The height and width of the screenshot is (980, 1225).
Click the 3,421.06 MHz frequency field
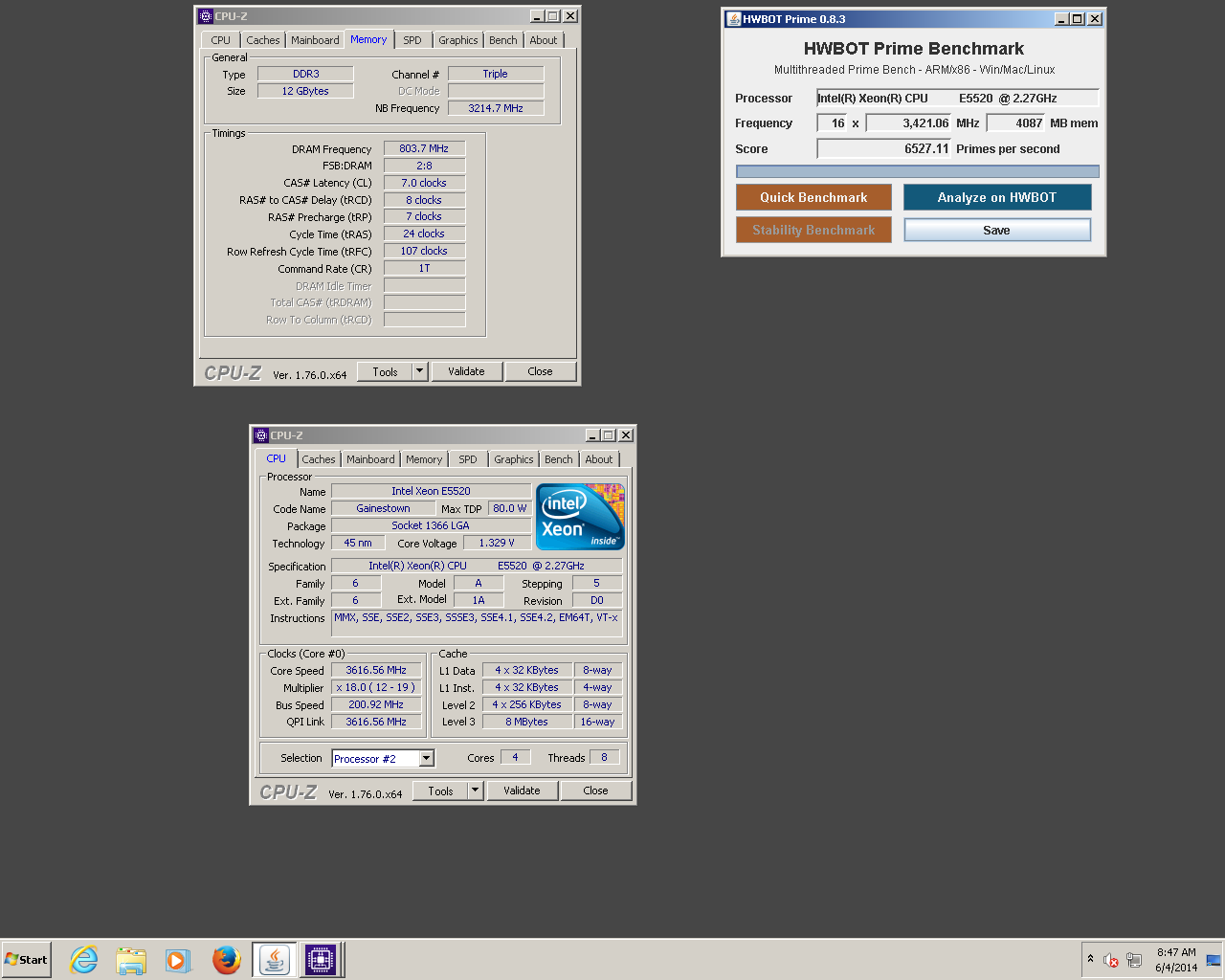[909, 122]
